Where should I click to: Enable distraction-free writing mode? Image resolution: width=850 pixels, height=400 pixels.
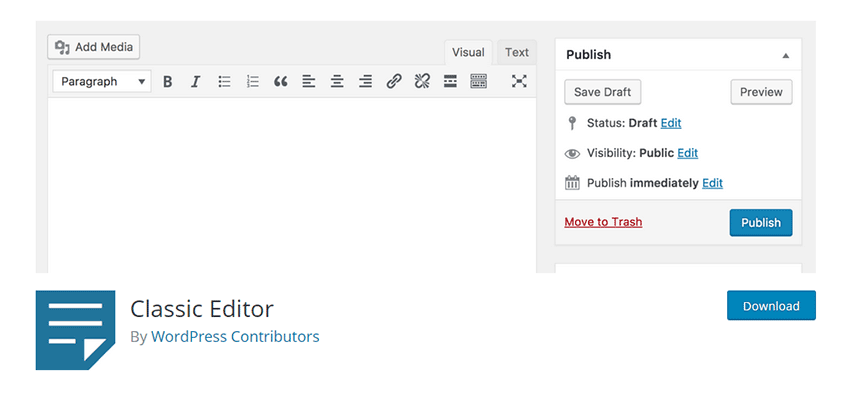point(519,82)
